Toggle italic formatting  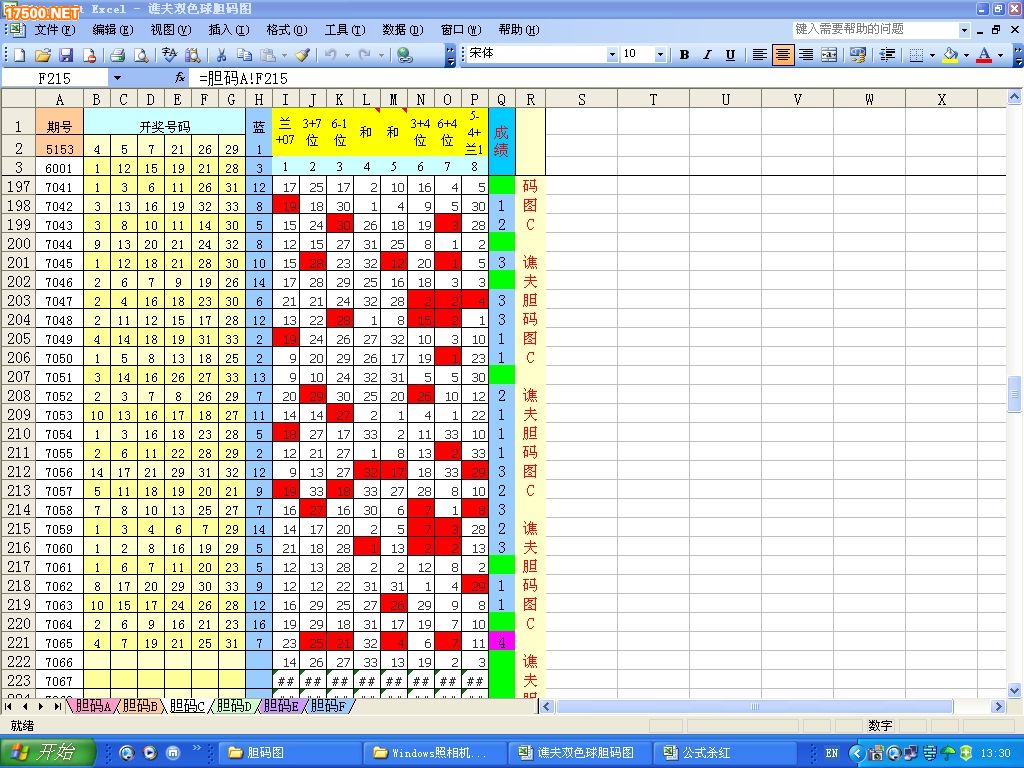click(x=707, y=55)
